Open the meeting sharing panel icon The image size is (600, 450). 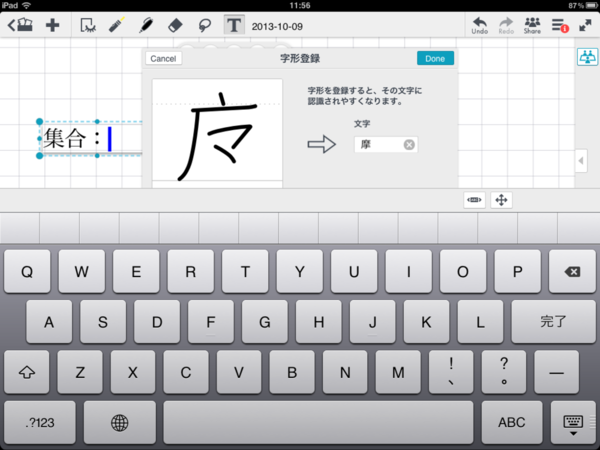coord(587,57)
